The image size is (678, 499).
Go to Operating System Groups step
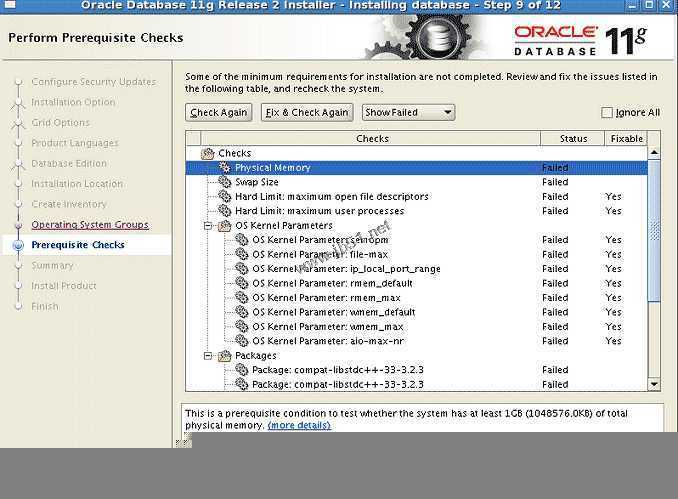click(x=90, y=224)
